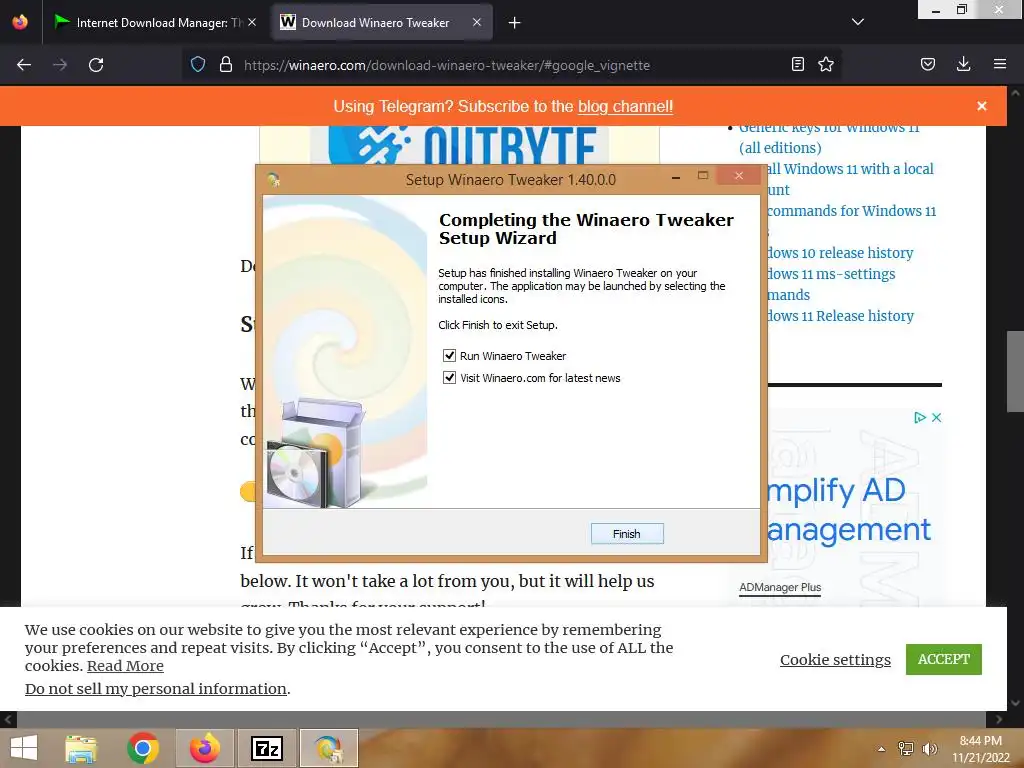This screenshot has height=768, width=1024.
Task: Click the vertical scrollbar down arrow
Action: 1015,703
